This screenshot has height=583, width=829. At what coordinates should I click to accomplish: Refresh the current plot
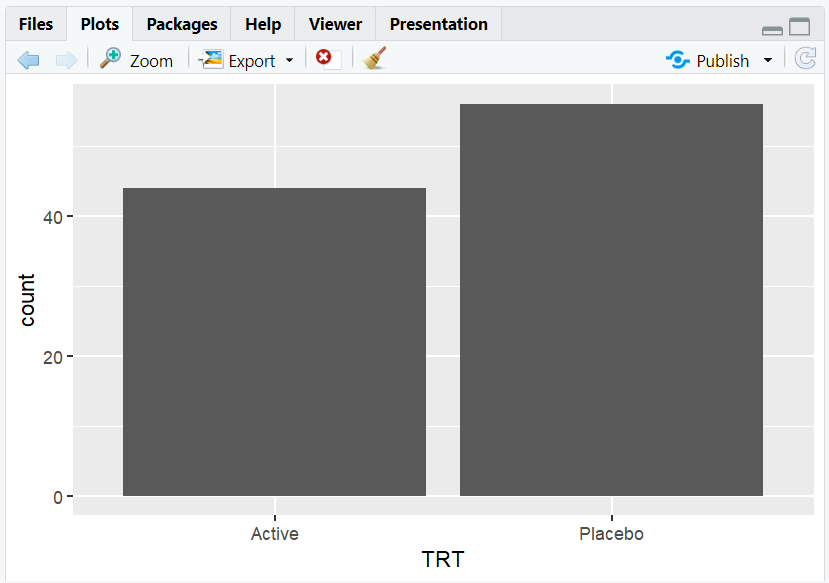pos(805,60)
